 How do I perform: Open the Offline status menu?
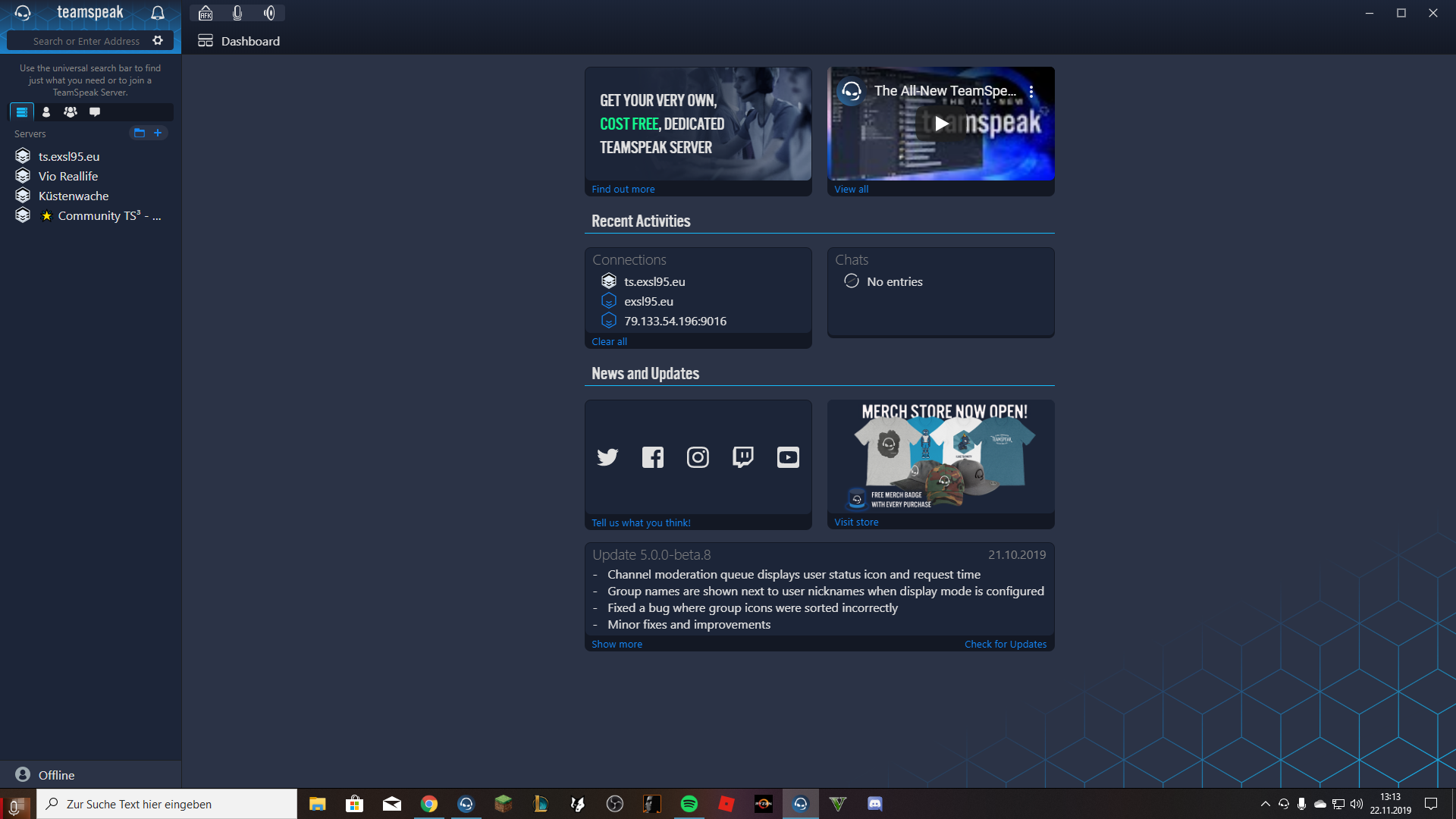click(45, 774)
